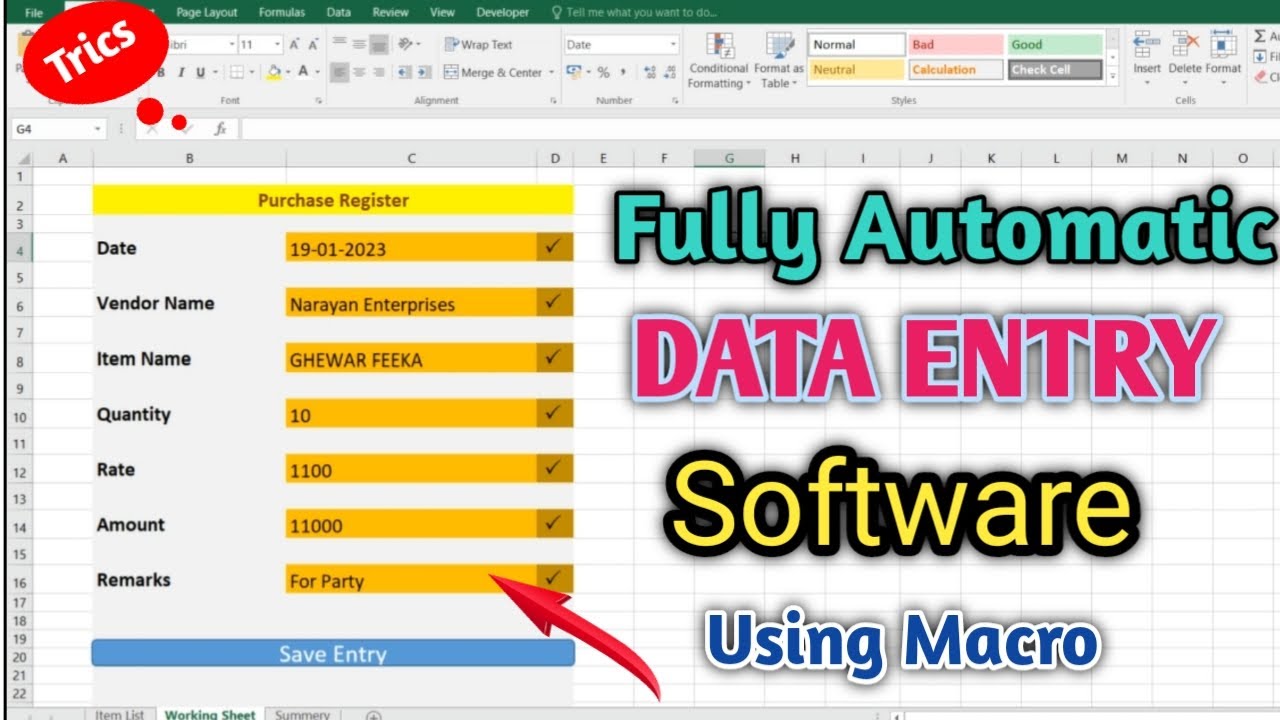Open the Summery sheet tab
1280x720 pixels.
coord(302,715)
